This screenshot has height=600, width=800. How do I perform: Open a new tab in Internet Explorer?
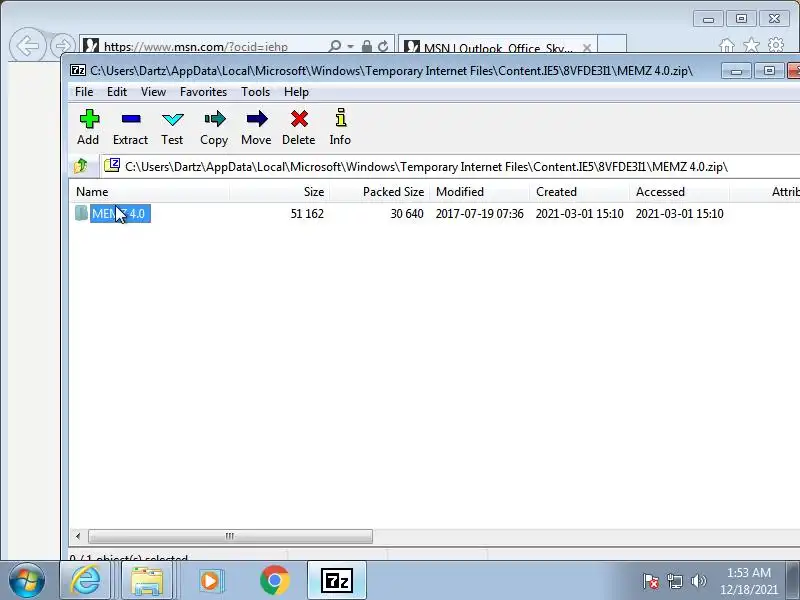(x=611, y=45)
